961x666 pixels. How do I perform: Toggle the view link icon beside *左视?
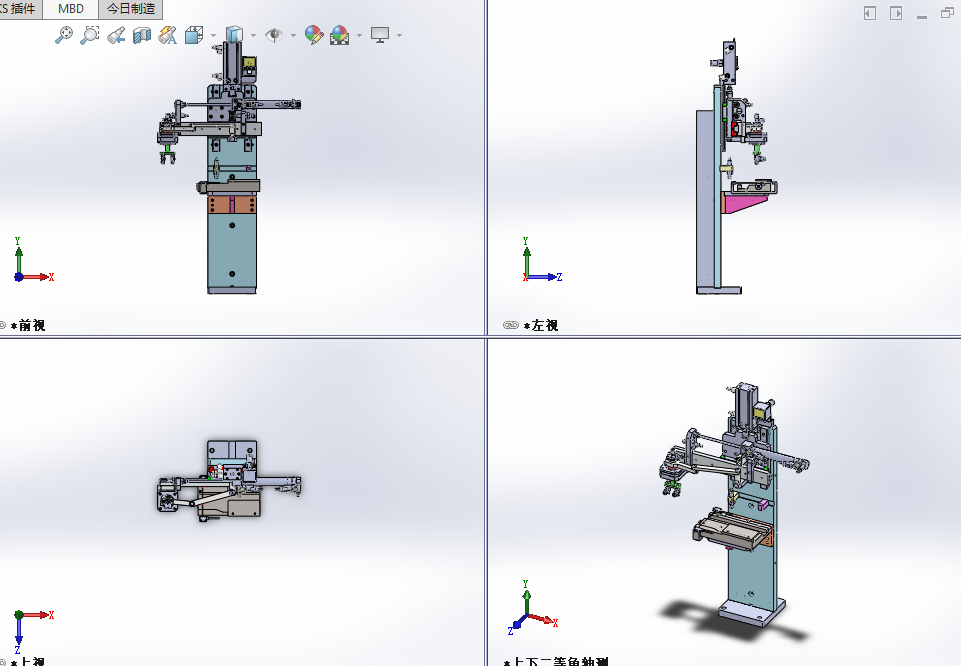click(511, 325)
